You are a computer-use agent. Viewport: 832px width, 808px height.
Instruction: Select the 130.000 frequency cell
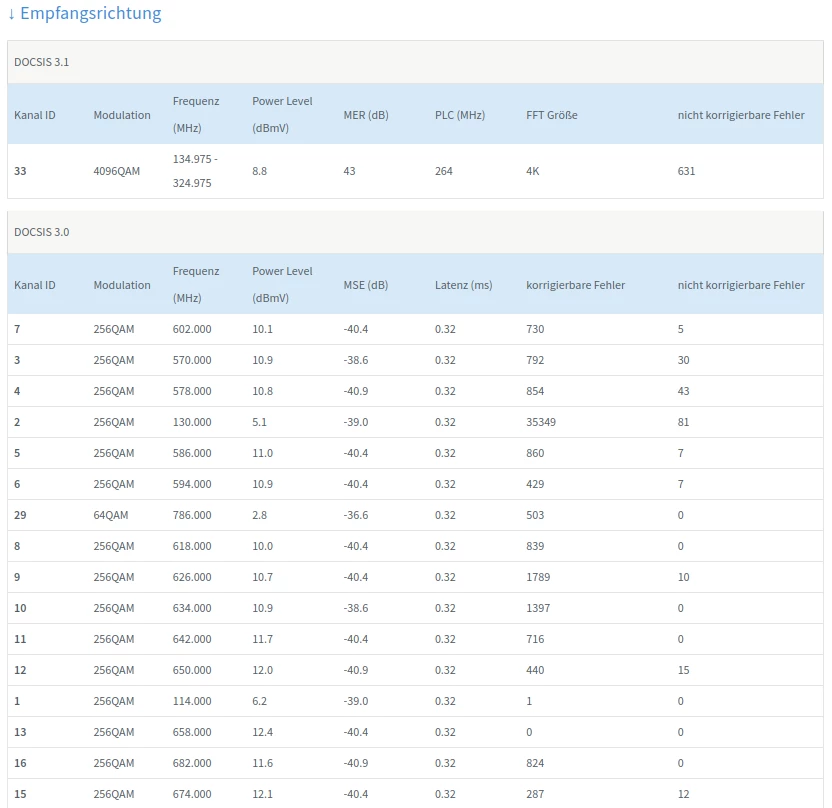tap(192, 422)
